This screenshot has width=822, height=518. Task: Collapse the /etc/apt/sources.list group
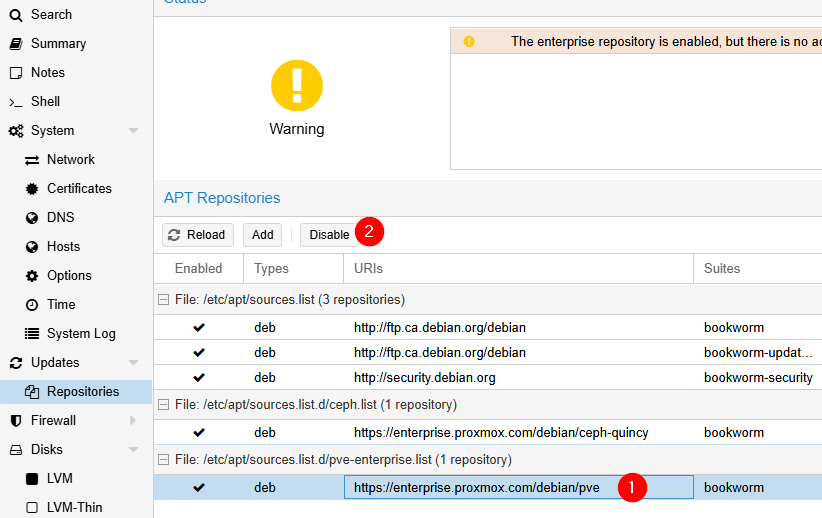pos(163,300)
